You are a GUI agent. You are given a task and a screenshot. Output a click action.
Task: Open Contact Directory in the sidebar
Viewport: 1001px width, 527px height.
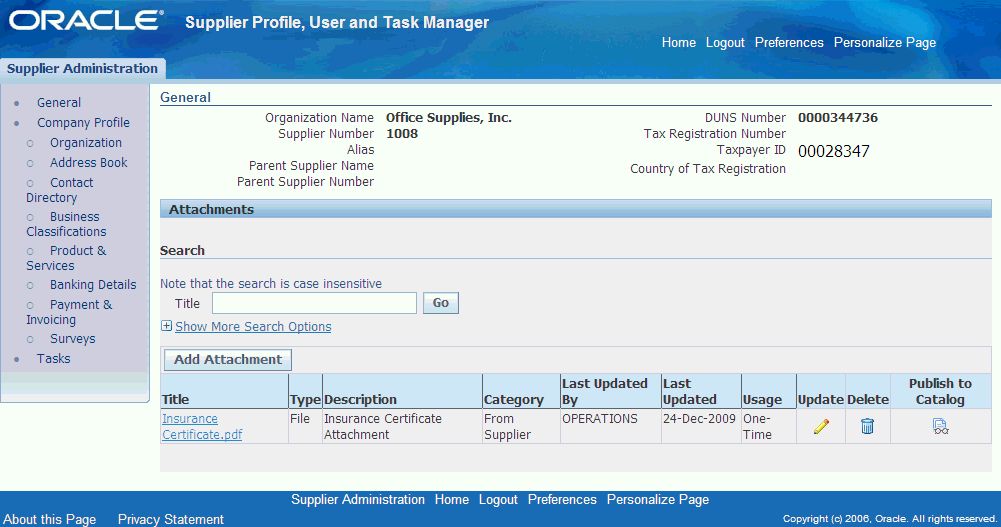(x=60, y=190)
